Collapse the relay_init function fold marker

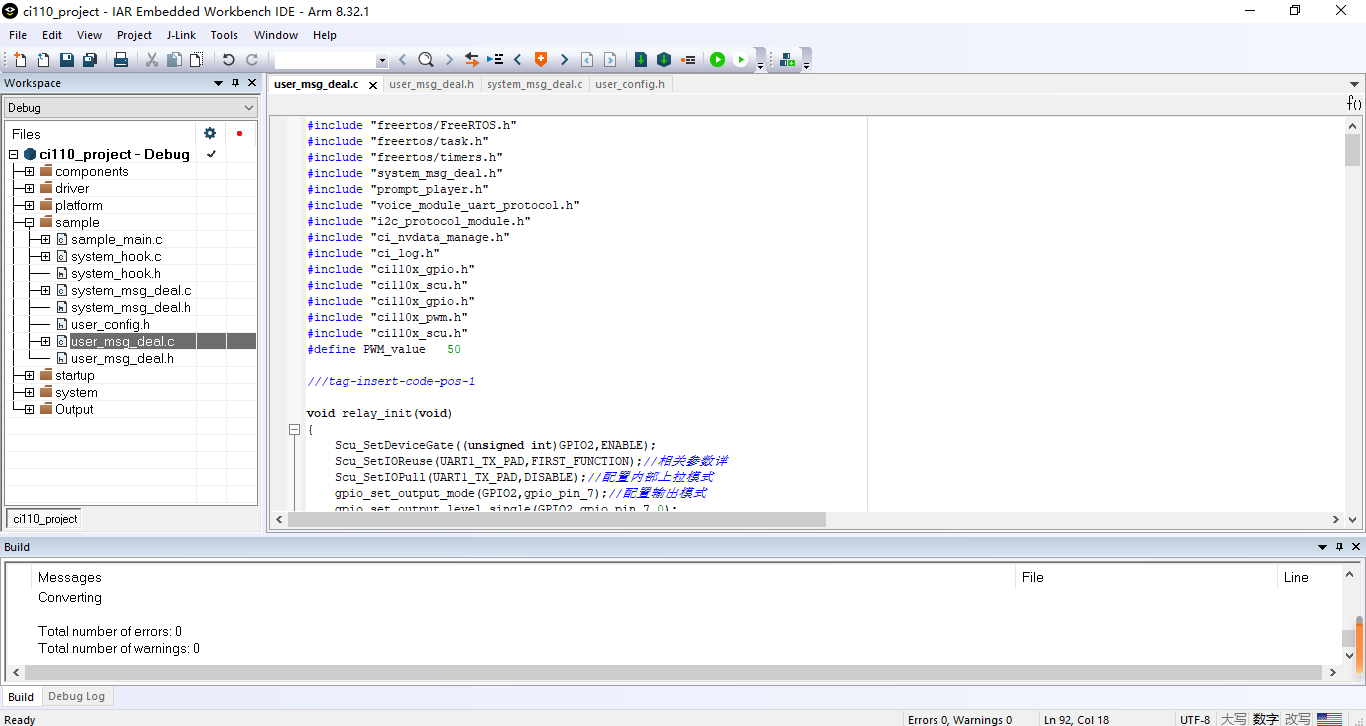tap(294, 430)
